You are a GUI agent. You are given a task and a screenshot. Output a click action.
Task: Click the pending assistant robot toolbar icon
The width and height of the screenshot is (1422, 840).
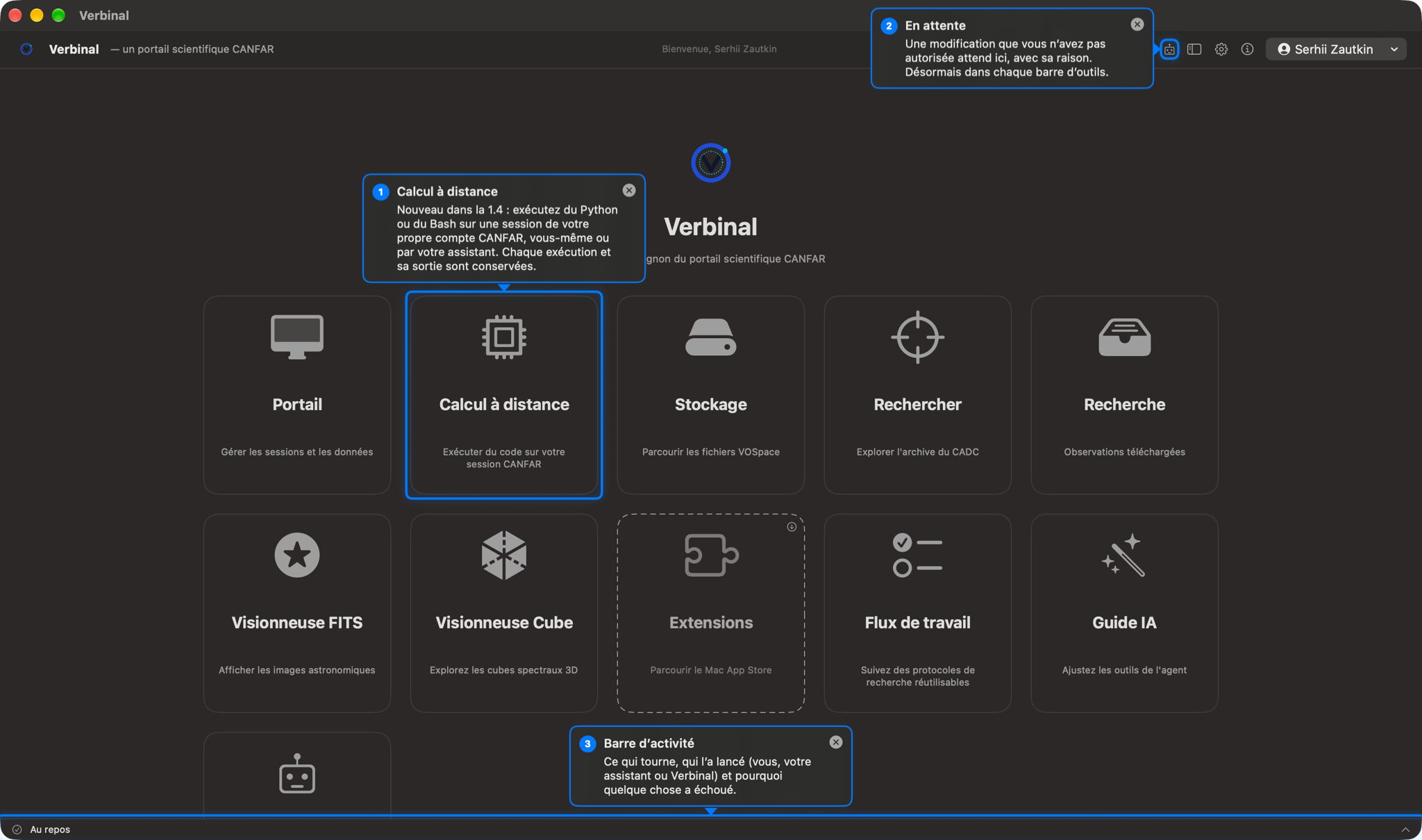[1169, 49]
